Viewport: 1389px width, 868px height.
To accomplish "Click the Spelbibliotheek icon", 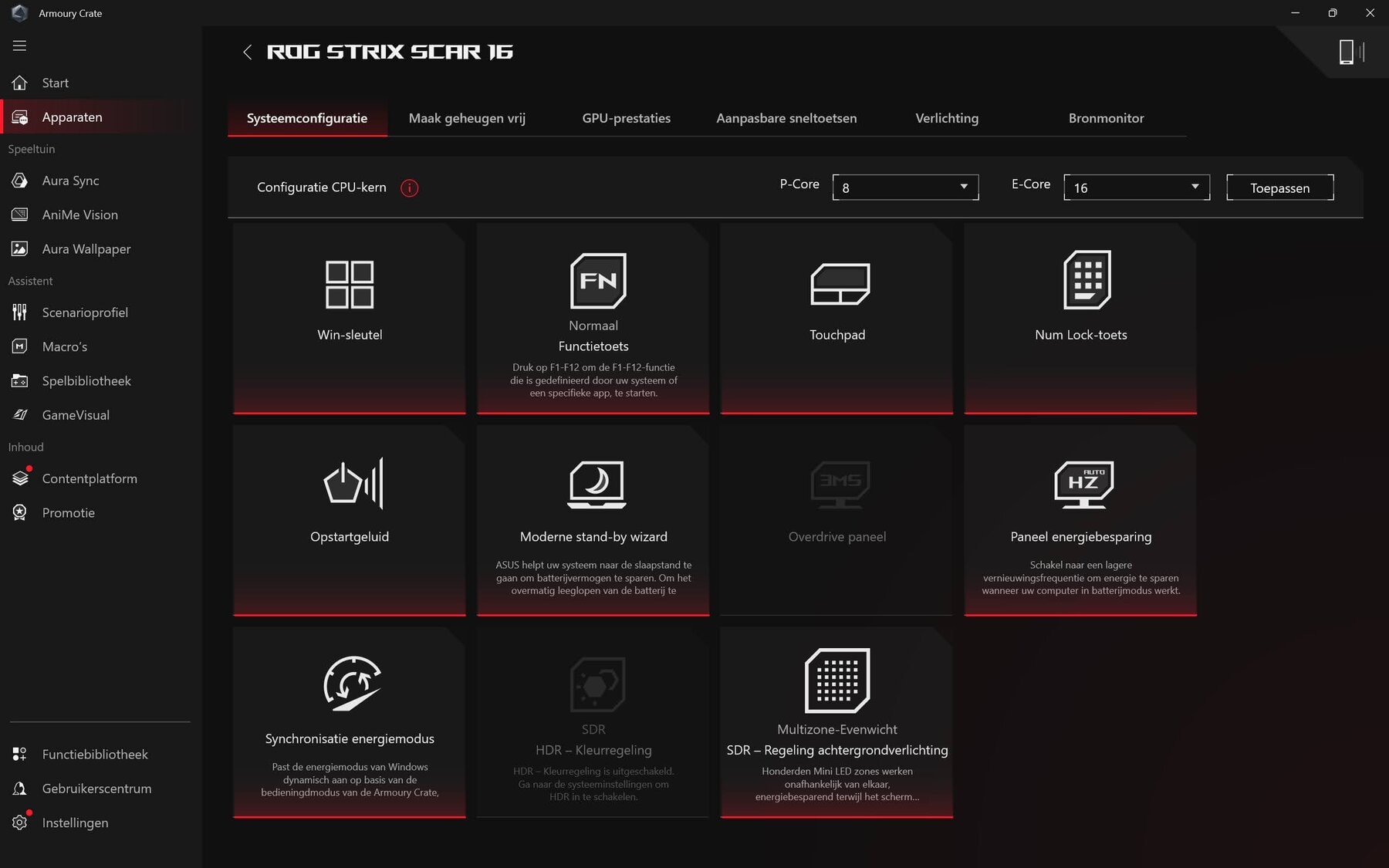I will pyautogui.click(x=19, y=380).
